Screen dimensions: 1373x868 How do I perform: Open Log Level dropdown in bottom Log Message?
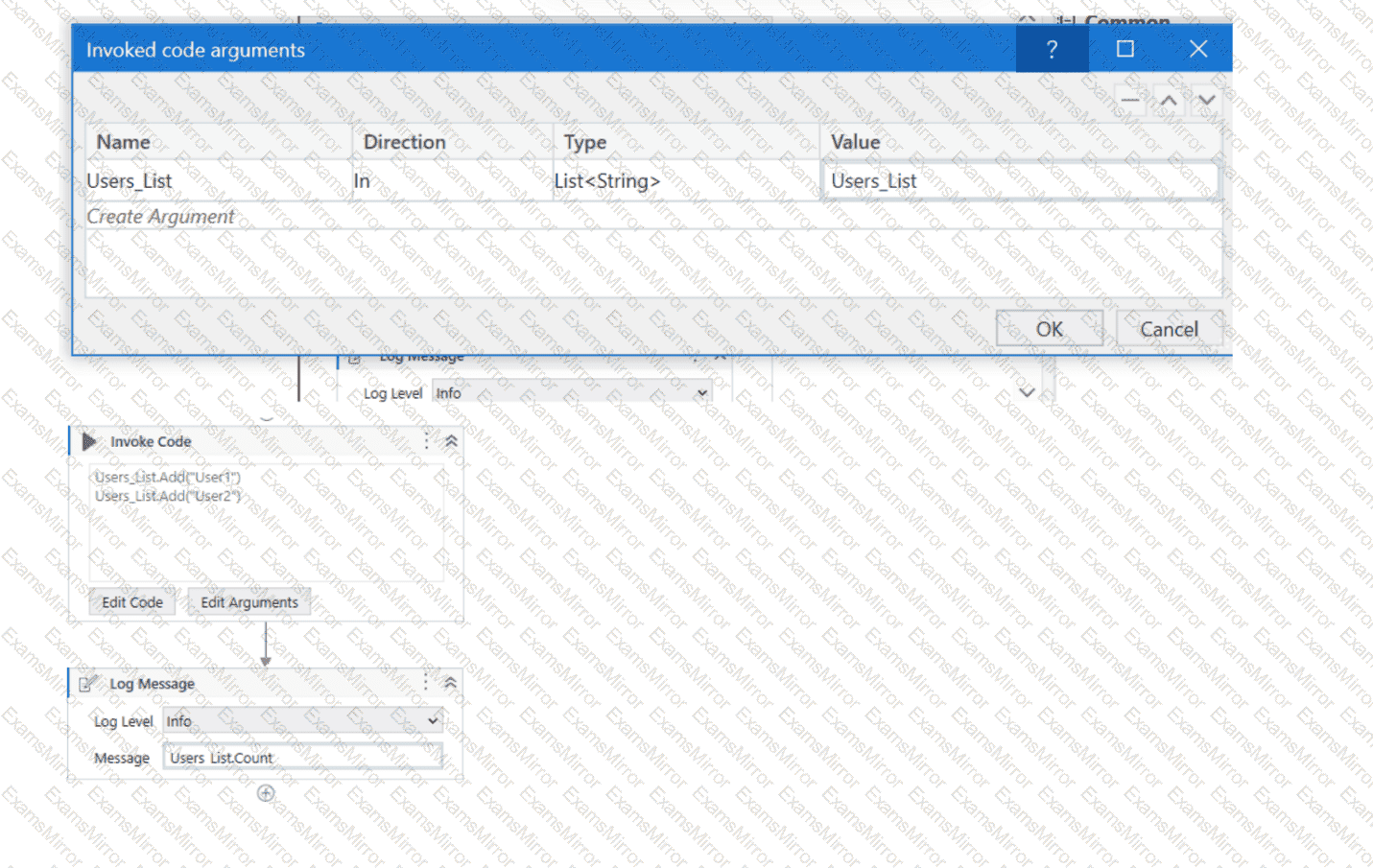(x=301, y=721)
